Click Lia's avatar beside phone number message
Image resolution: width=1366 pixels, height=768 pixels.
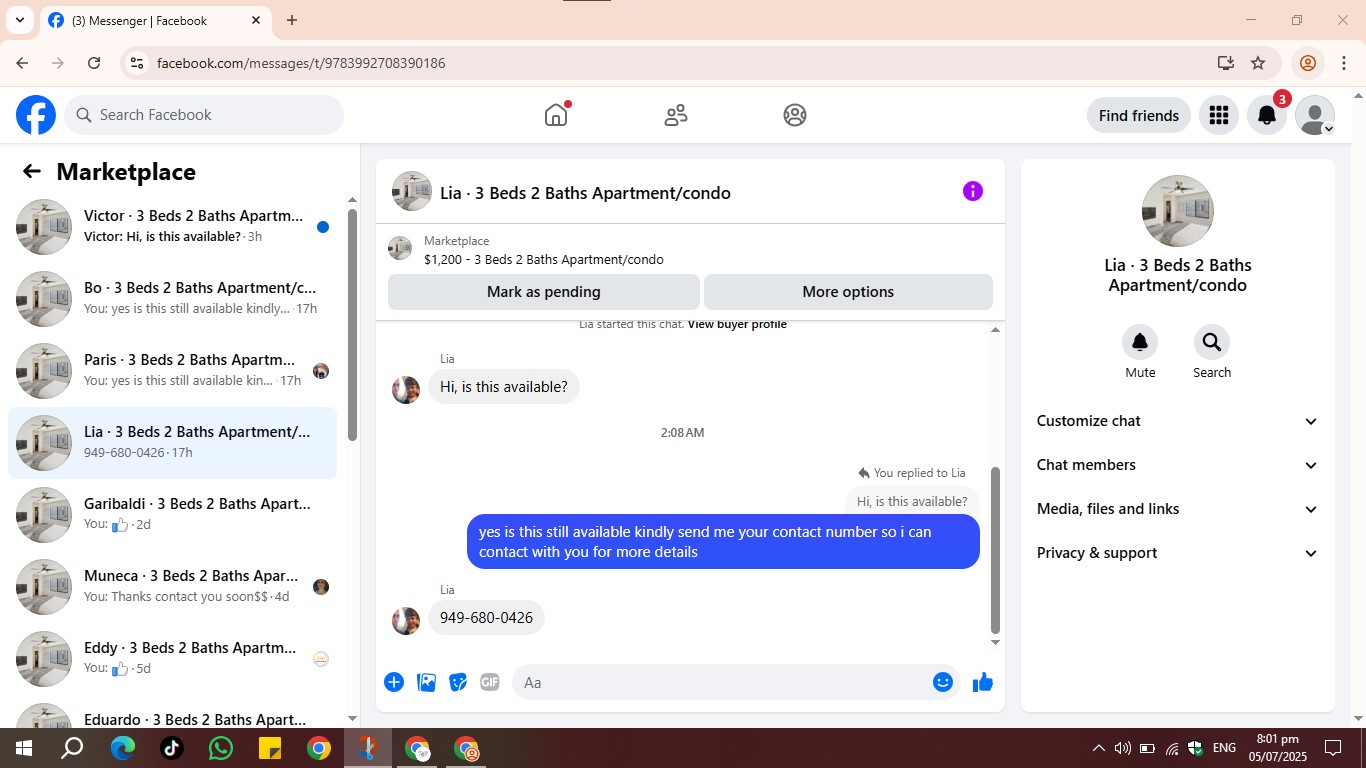pos(406,620)
